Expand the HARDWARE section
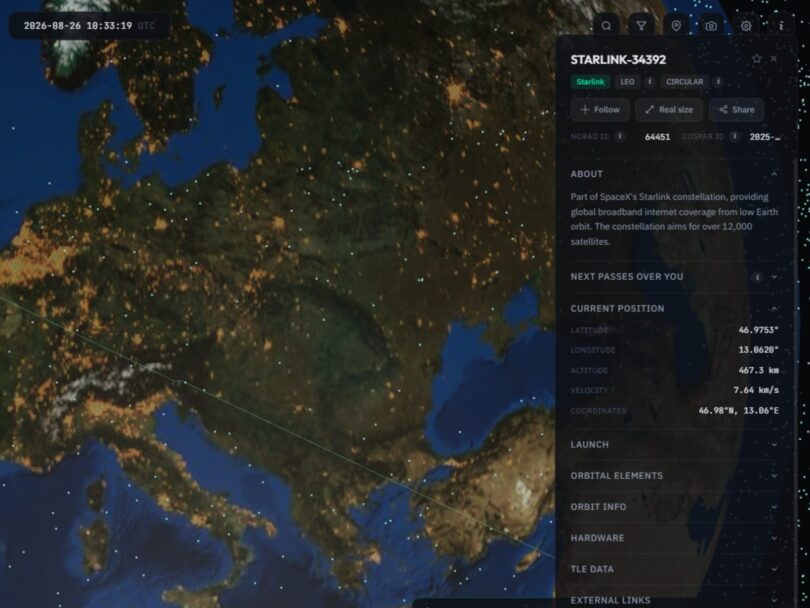 click(x=674, y=538)
